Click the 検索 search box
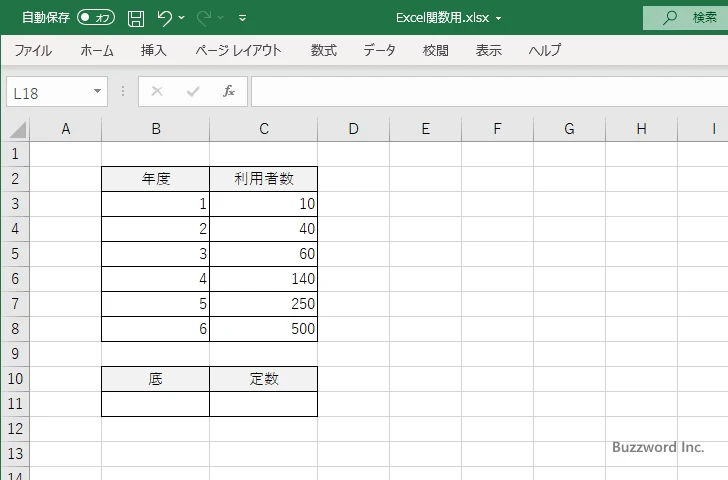This screenshot has height=480, width=728. click(685, 18)
